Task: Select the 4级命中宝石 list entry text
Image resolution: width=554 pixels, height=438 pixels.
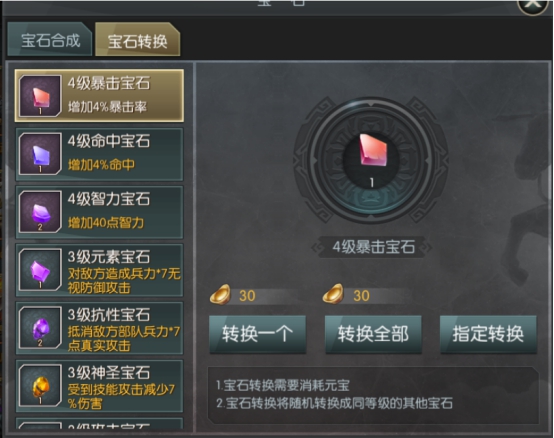Action: [x=109, y=141]
